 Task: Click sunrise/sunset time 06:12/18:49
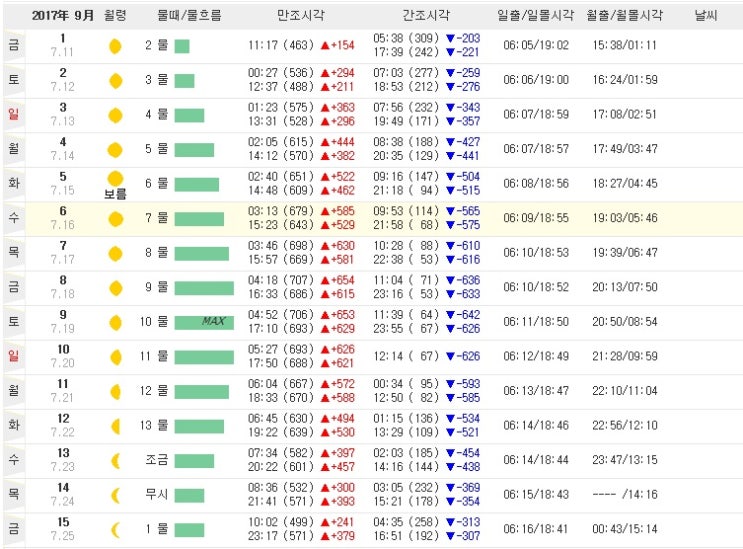(x=536, y=357)
